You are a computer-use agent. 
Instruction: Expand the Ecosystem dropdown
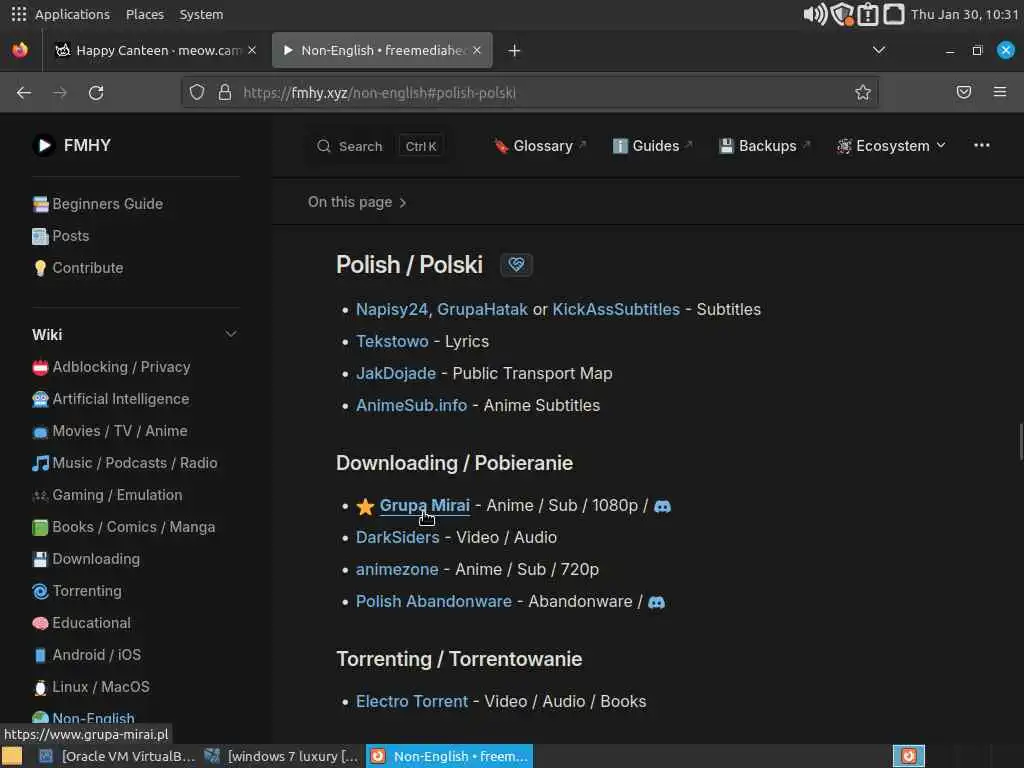coord(891,146)
